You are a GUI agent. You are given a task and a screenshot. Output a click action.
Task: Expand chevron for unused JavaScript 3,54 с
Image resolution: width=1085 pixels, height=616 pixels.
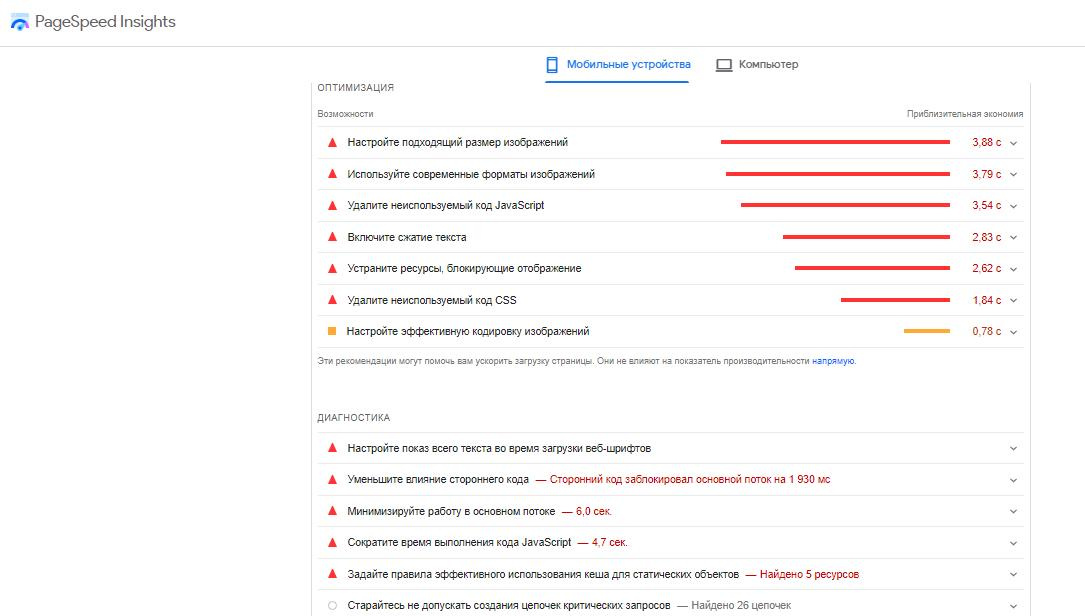pos(1013,206)
